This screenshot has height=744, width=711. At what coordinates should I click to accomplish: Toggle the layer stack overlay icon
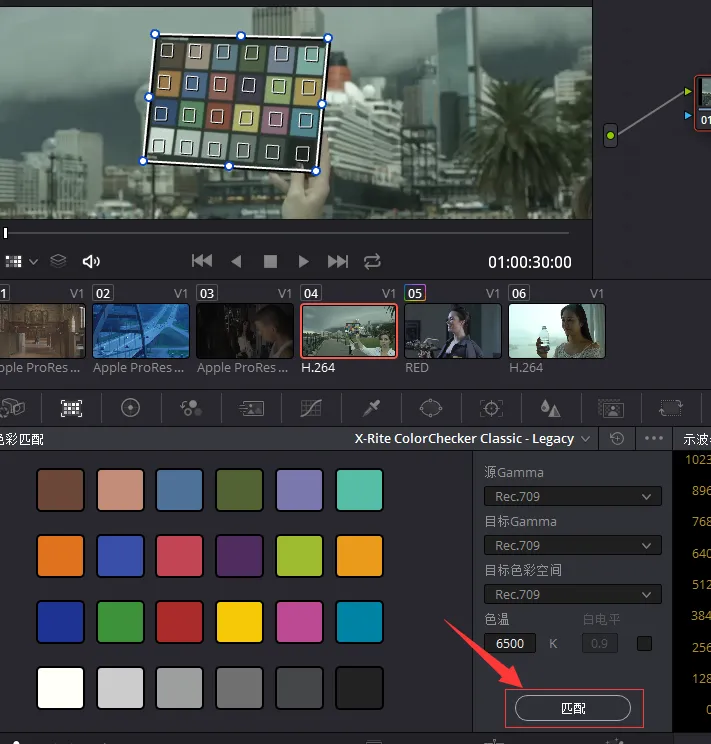[x=58, y=261]
